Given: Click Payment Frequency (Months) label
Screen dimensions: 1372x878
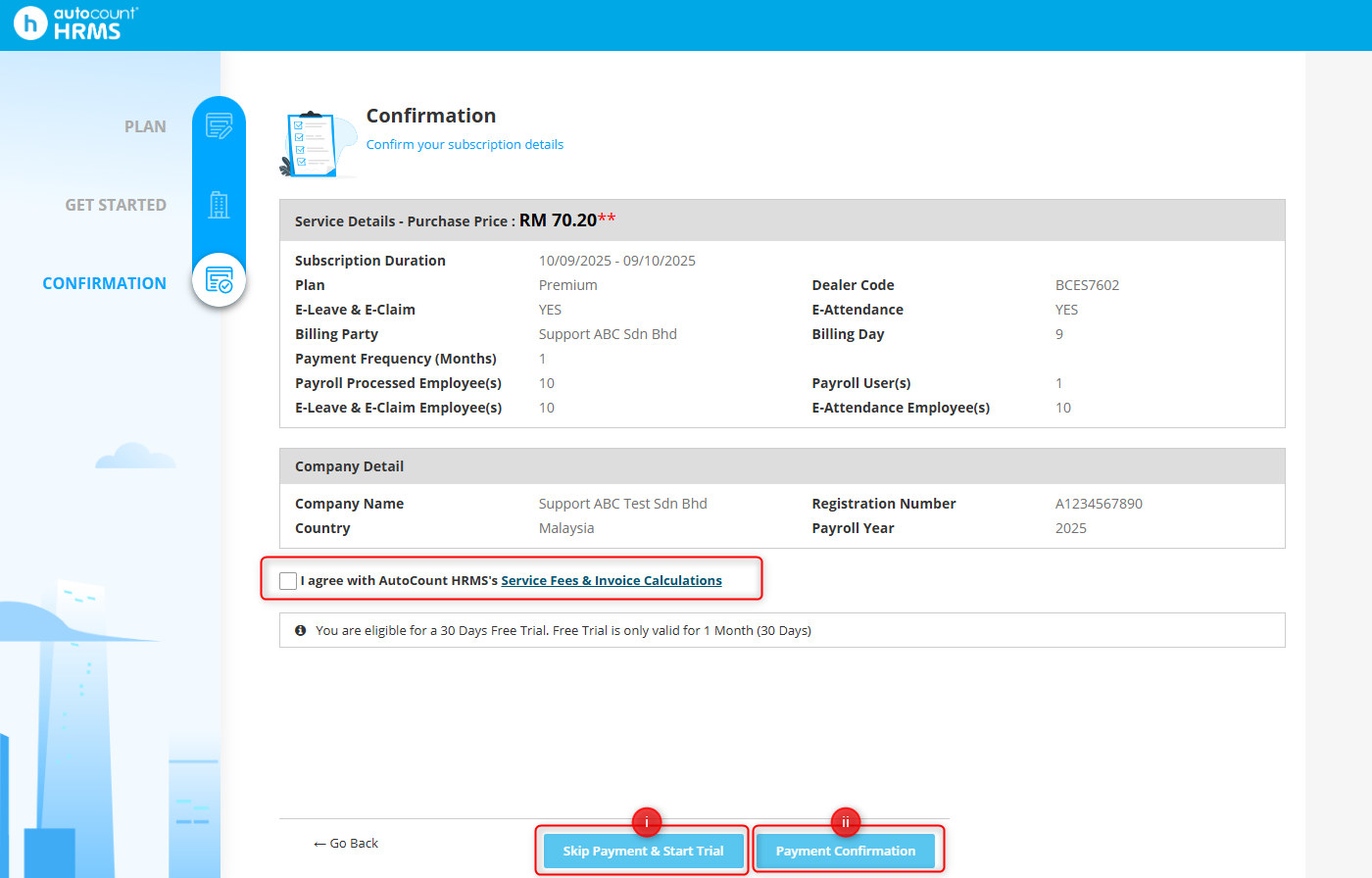Looking at the screenshot, I should [396, 359].
